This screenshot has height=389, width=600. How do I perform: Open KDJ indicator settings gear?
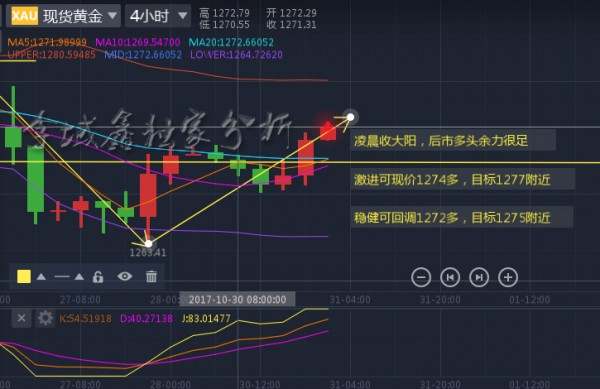click(x=45, y=318)
